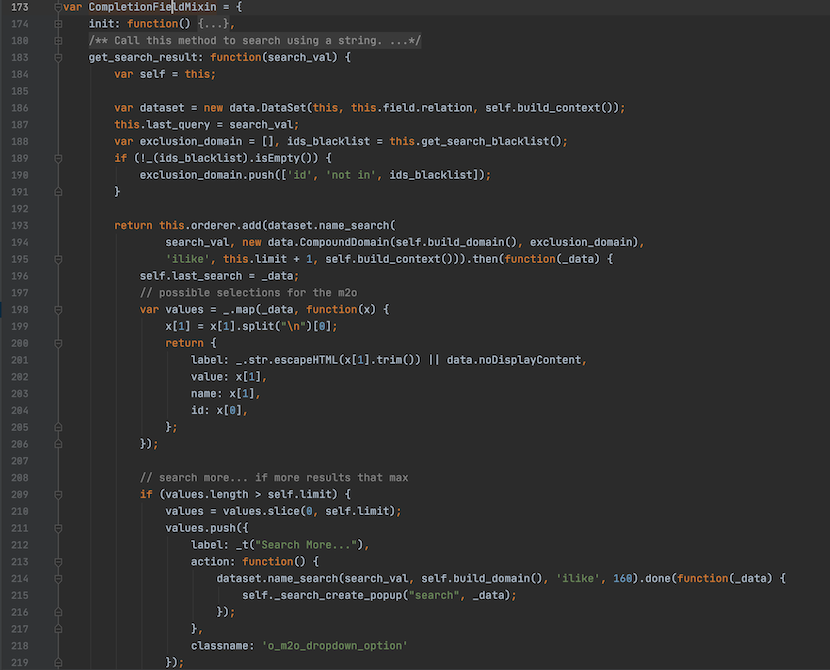Click fold end marker at line 217
Image resolution: width=830 pixels, height=670 pixels.
click(x=58, y=629)
